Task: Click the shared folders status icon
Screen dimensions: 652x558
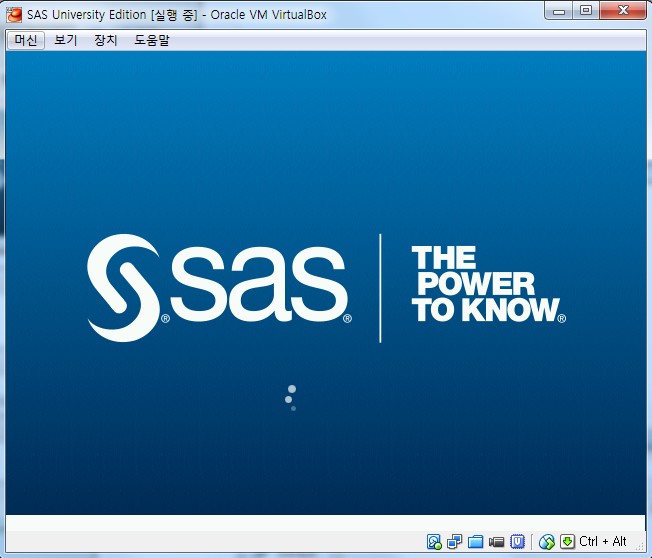Action: 475,541
